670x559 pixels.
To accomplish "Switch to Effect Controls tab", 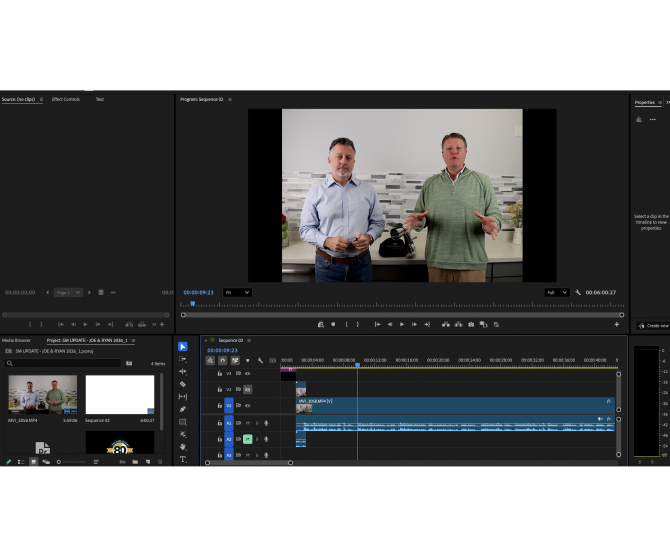I will [x=66, y=99].
